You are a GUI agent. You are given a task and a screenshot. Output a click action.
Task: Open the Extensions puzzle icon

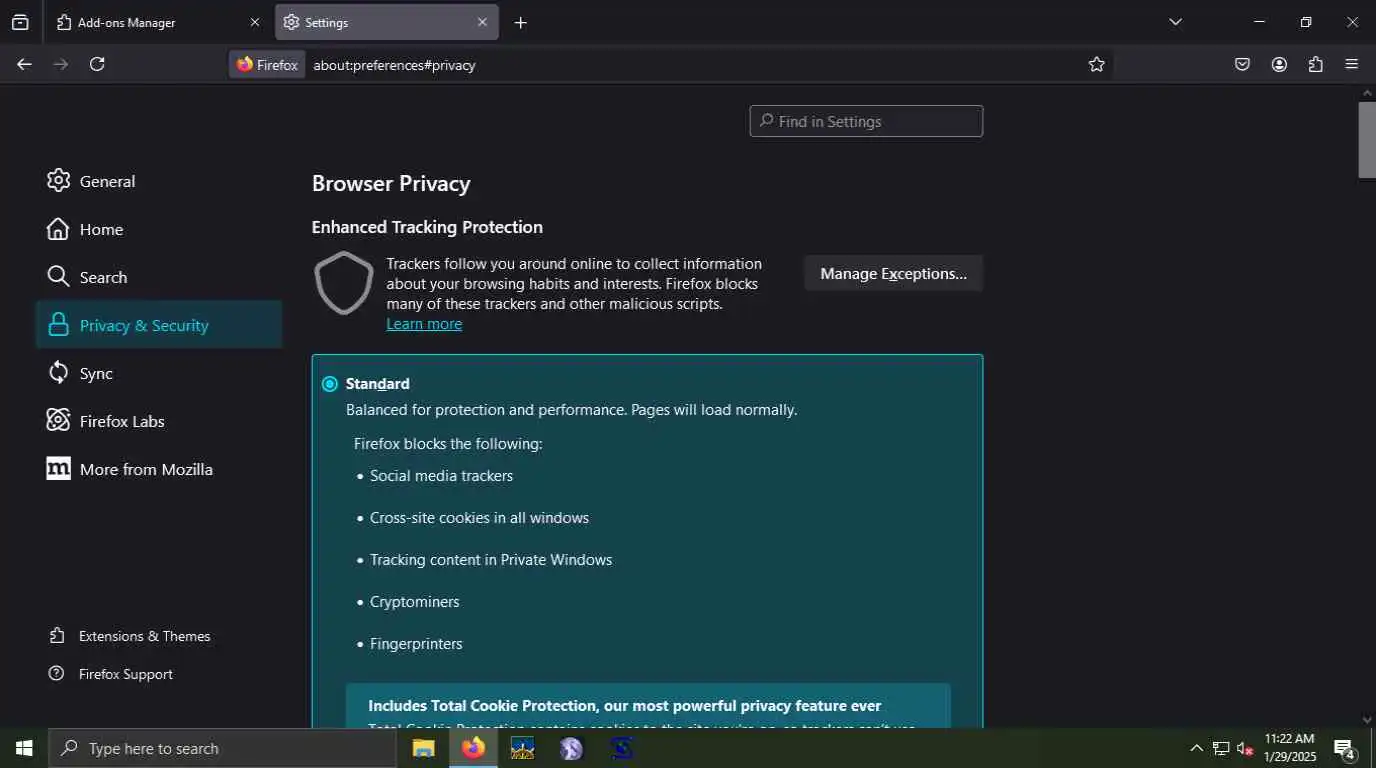(x=1315, y=64)
